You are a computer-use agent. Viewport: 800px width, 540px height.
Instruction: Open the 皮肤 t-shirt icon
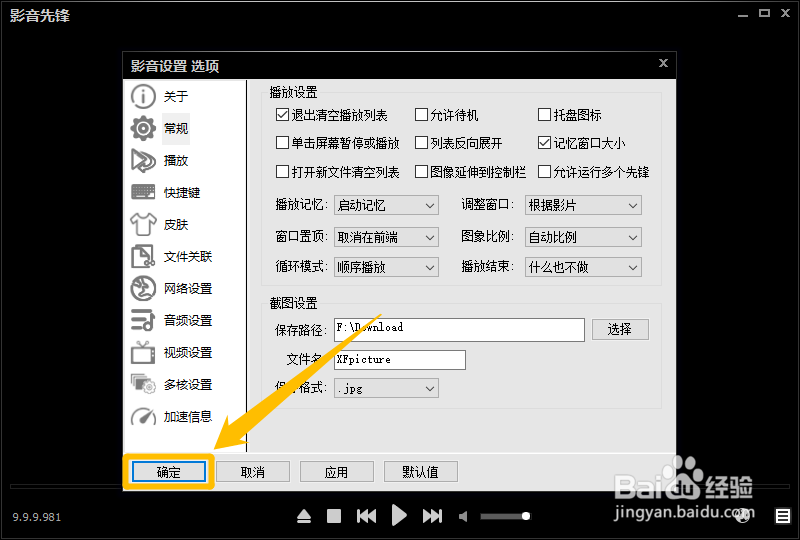(x=143, y=224)
